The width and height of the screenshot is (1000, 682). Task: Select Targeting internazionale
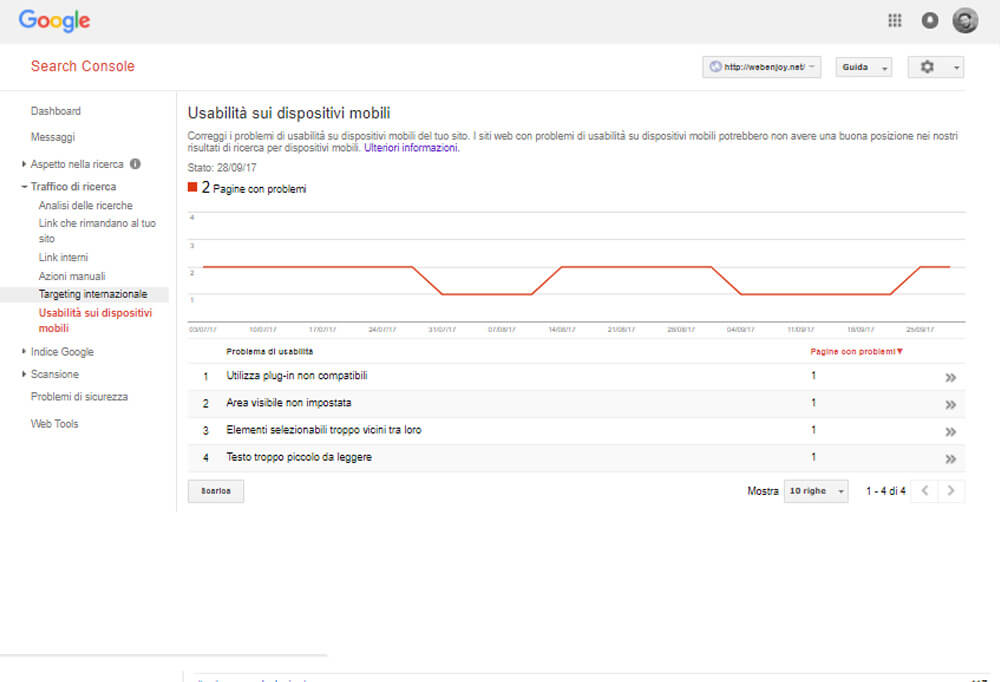coord(92,294)
